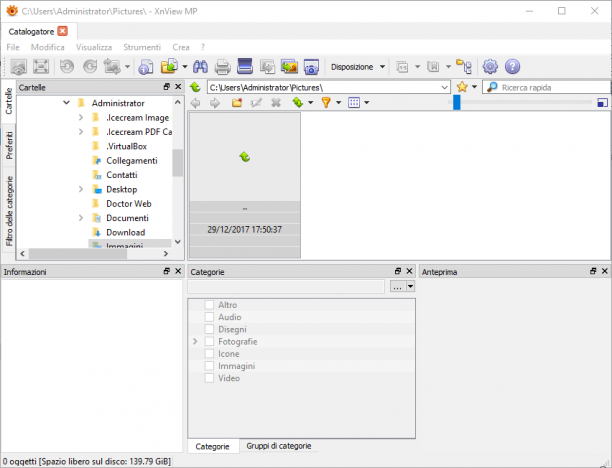This screenshot has width=612, height=468.
Task: Check the Video category
Action: pyautogui.click(x=209, y=378)
